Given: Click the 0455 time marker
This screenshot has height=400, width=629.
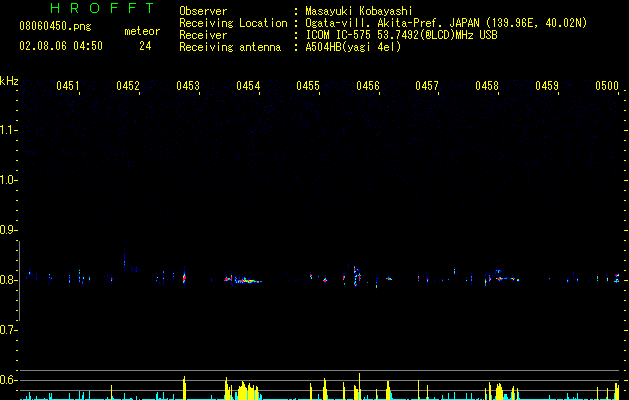Looking at the screenshot, I should click(308, 86).
